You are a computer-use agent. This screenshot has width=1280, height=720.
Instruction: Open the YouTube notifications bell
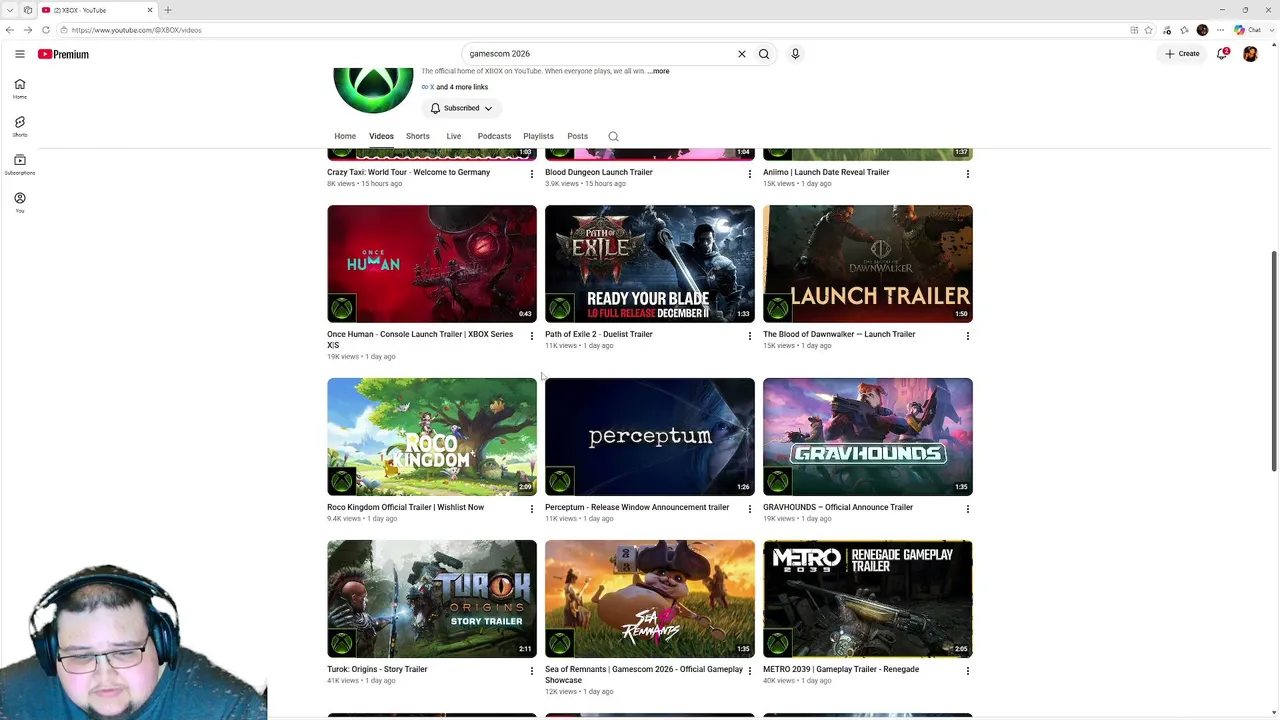pyautogui.click(x=1222, y=54)
